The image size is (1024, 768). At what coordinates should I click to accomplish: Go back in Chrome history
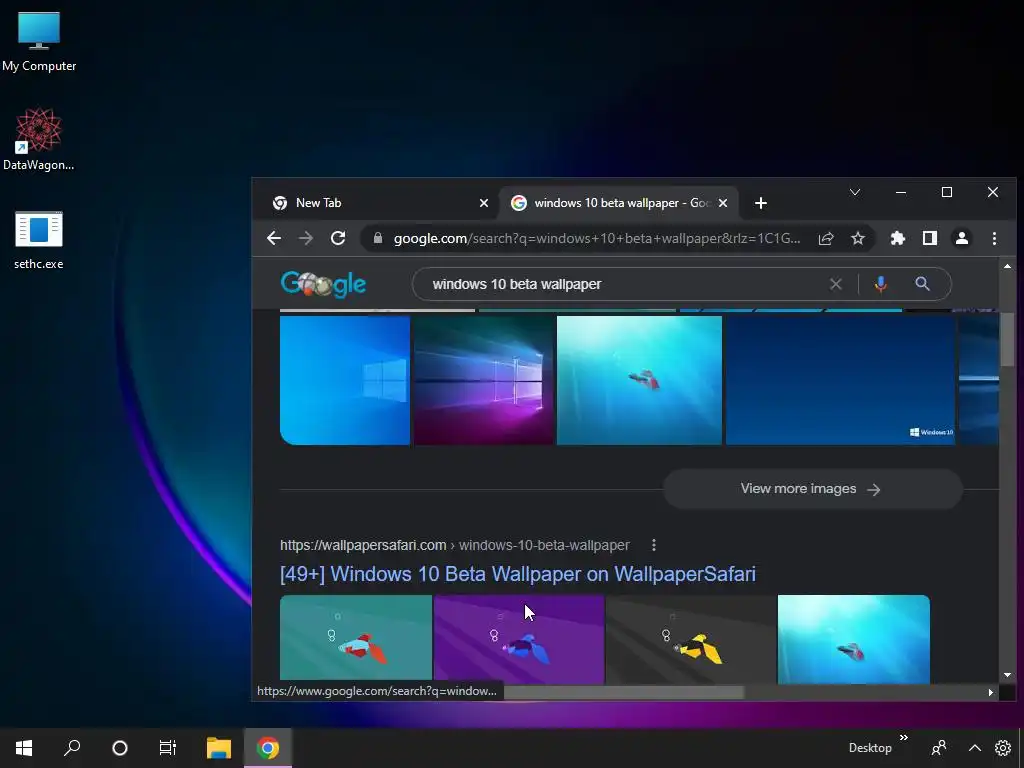(x=274, y=238)
